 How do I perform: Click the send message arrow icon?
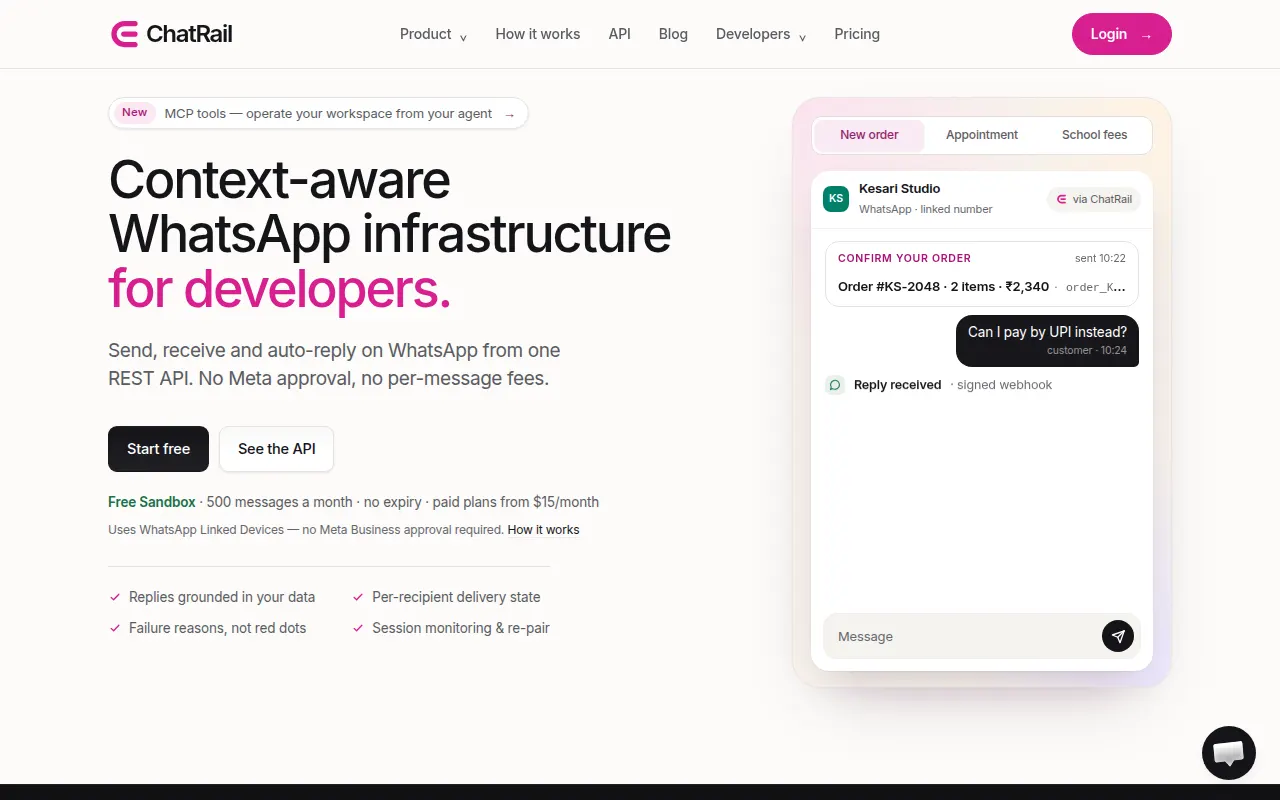1118,636
